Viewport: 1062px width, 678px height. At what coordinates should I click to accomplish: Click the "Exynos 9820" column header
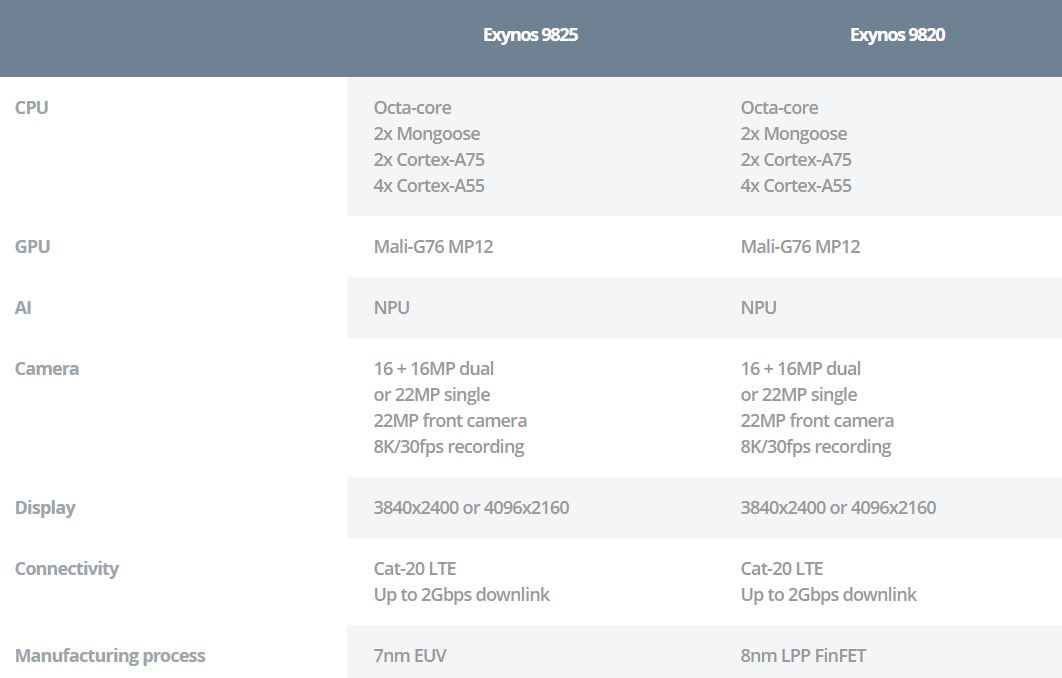[x=897, y=35]
